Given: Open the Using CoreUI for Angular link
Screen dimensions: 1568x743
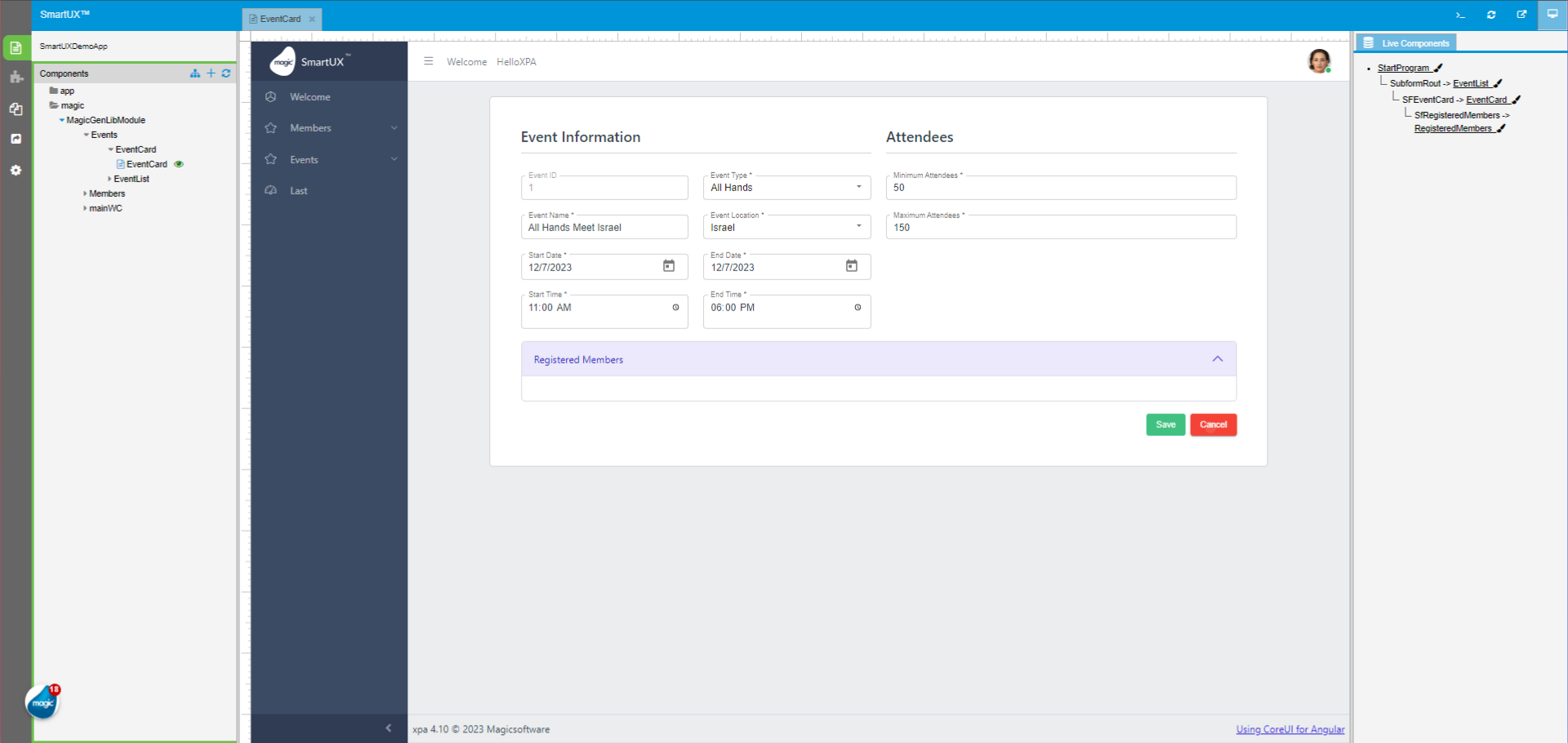Looking at the screenshot, I should tap(1290, 729).
